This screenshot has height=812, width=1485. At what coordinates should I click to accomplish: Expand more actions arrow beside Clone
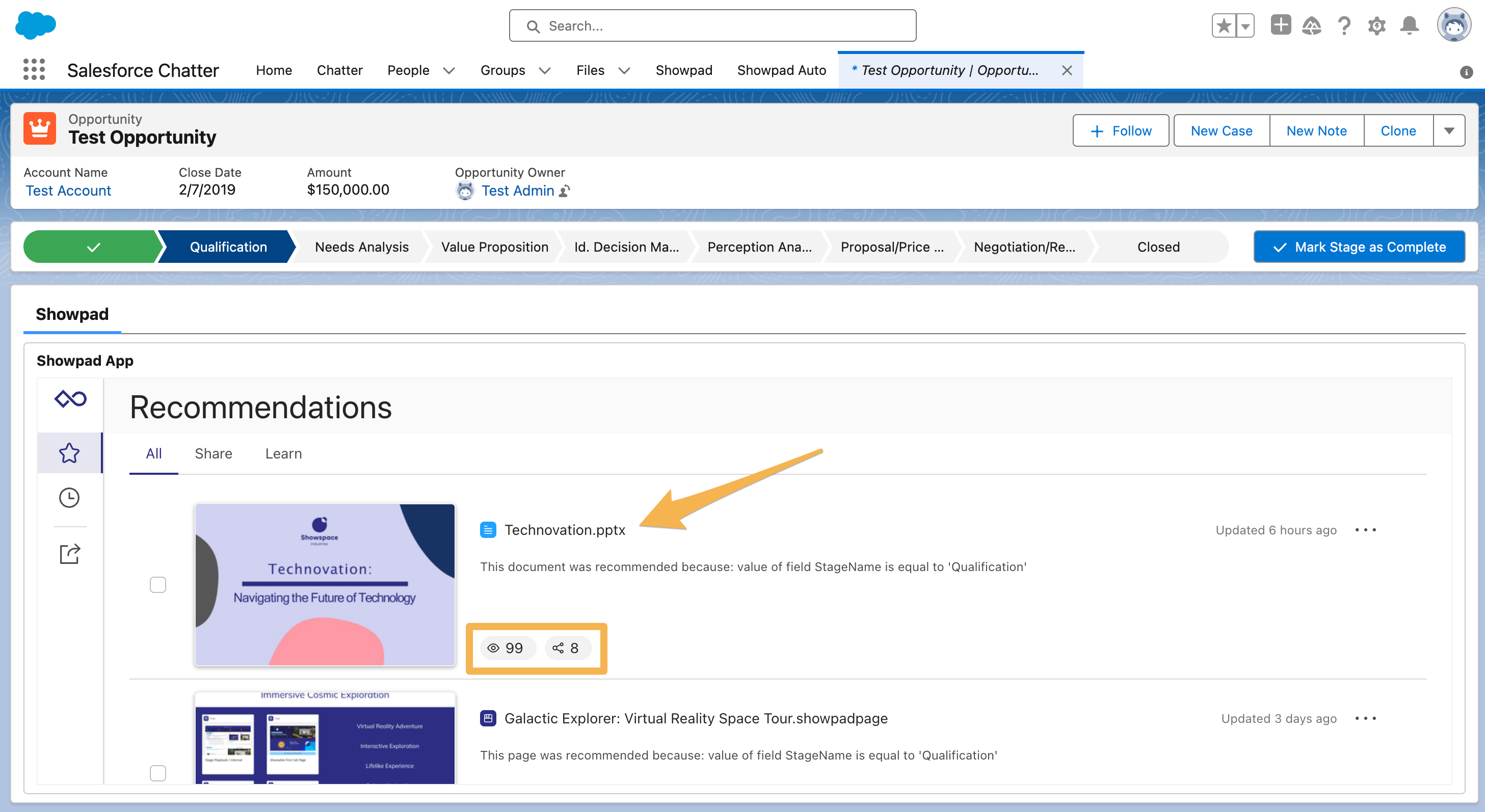pyautogui.click(x=1449, y=130)
